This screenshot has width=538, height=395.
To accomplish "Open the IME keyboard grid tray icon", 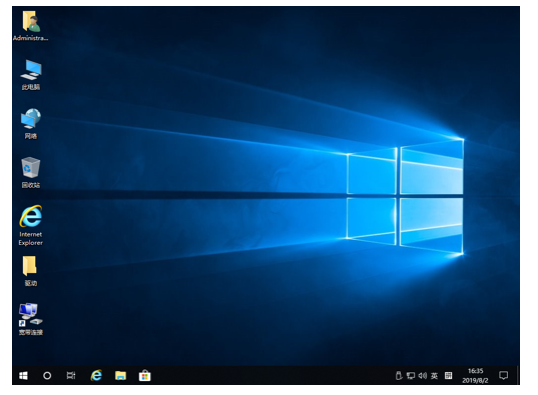I will coord(448,376).
